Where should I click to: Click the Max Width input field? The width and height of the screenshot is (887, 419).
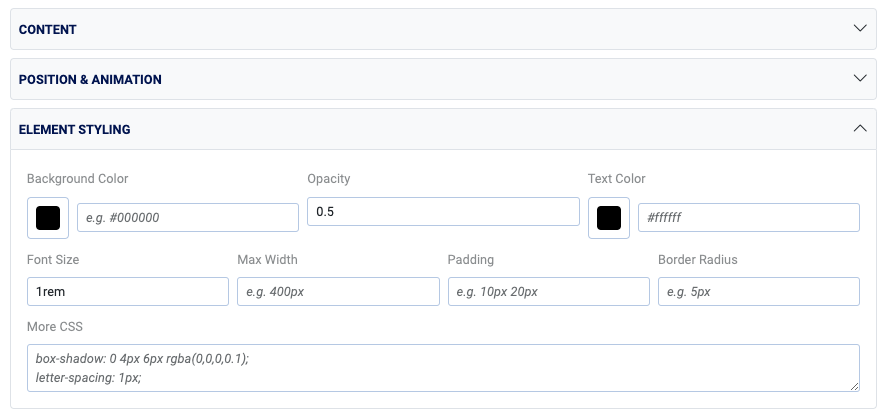[338, 292]
